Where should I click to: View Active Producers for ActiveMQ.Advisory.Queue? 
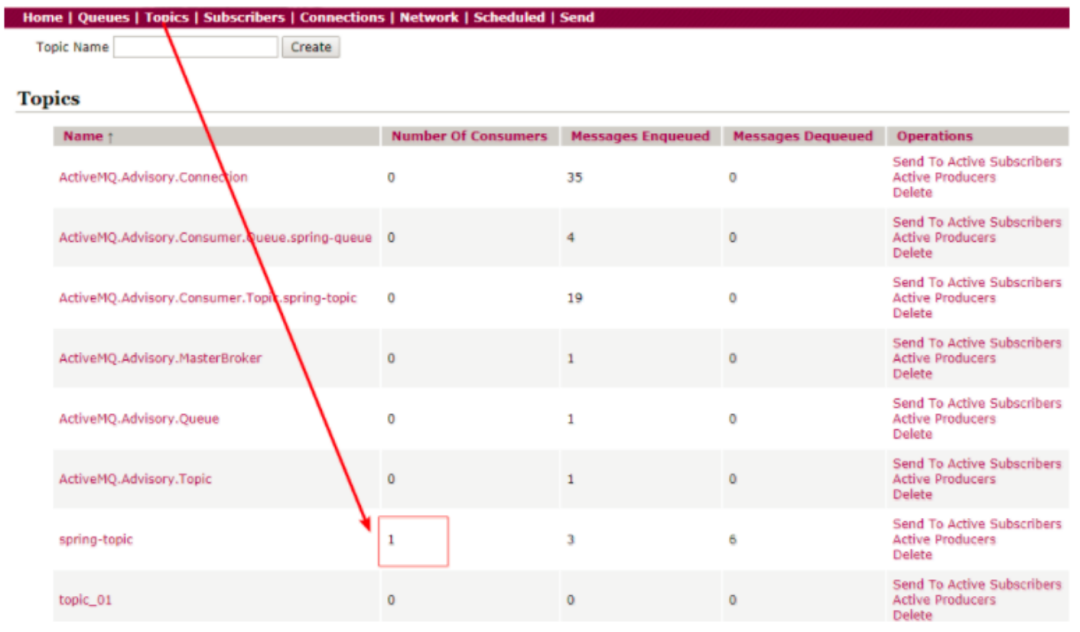(944, 419)
